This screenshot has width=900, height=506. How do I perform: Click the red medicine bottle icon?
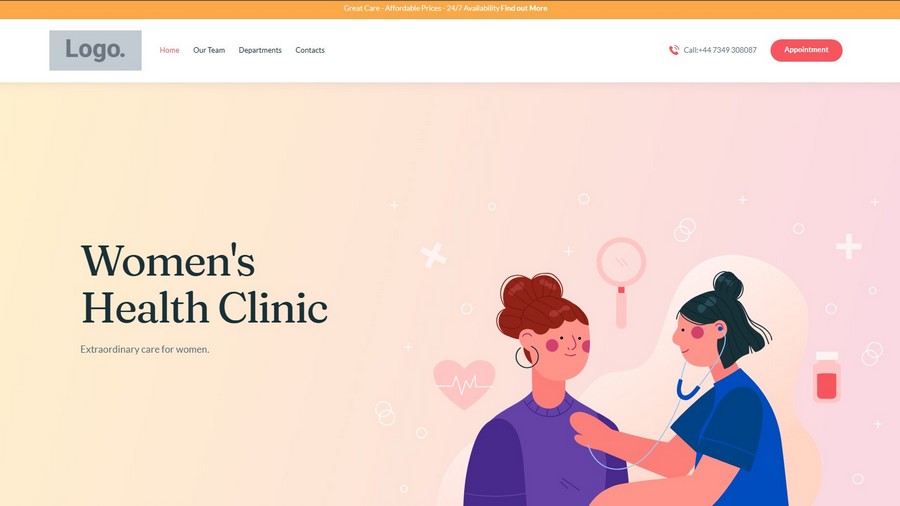827,376
